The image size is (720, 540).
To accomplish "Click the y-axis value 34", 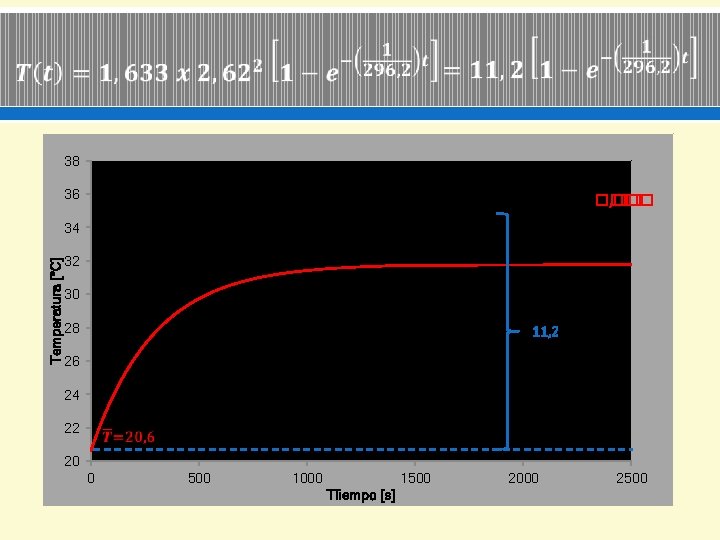I will [x=72, y=228].
